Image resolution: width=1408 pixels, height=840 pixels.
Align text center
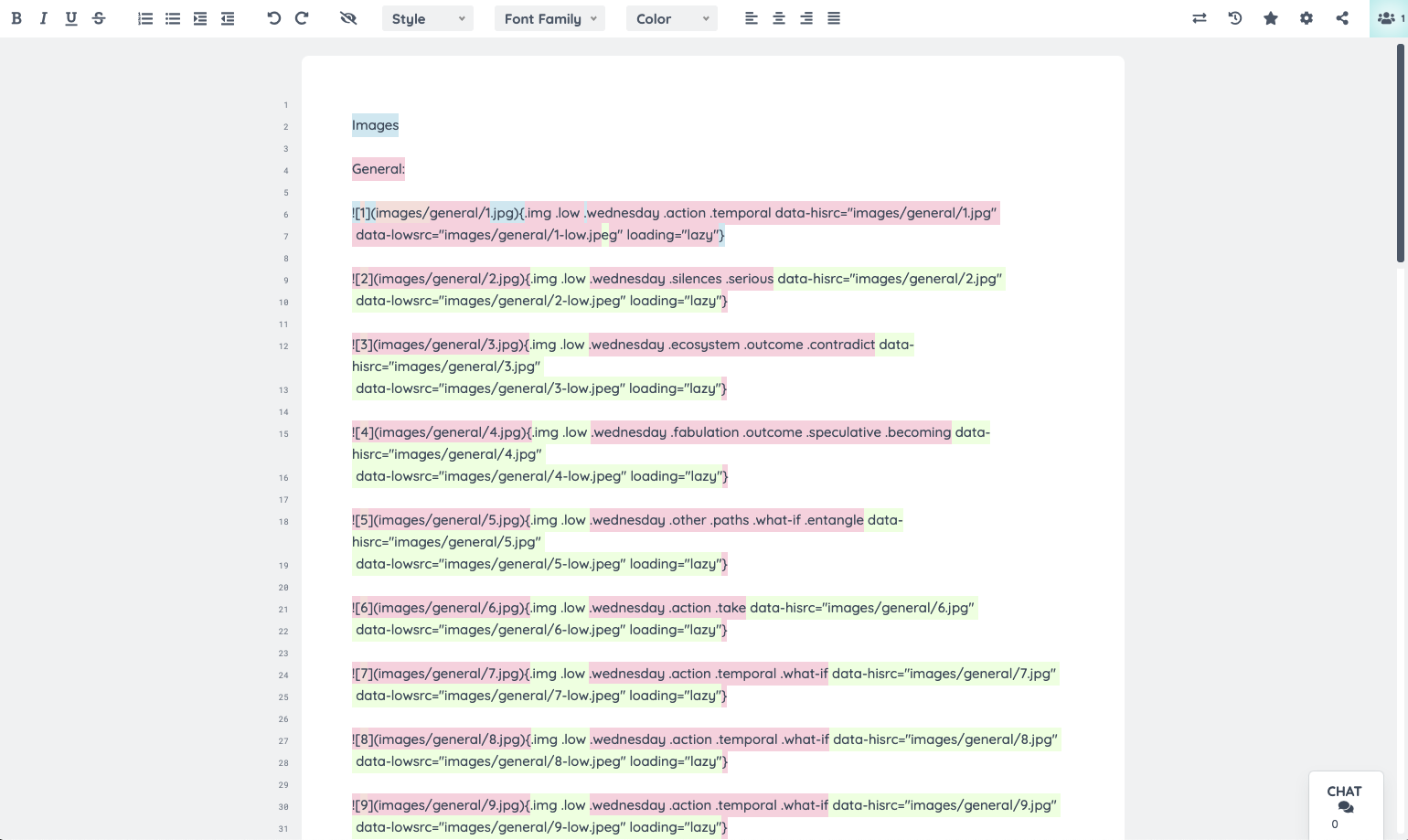click(779, 18)
